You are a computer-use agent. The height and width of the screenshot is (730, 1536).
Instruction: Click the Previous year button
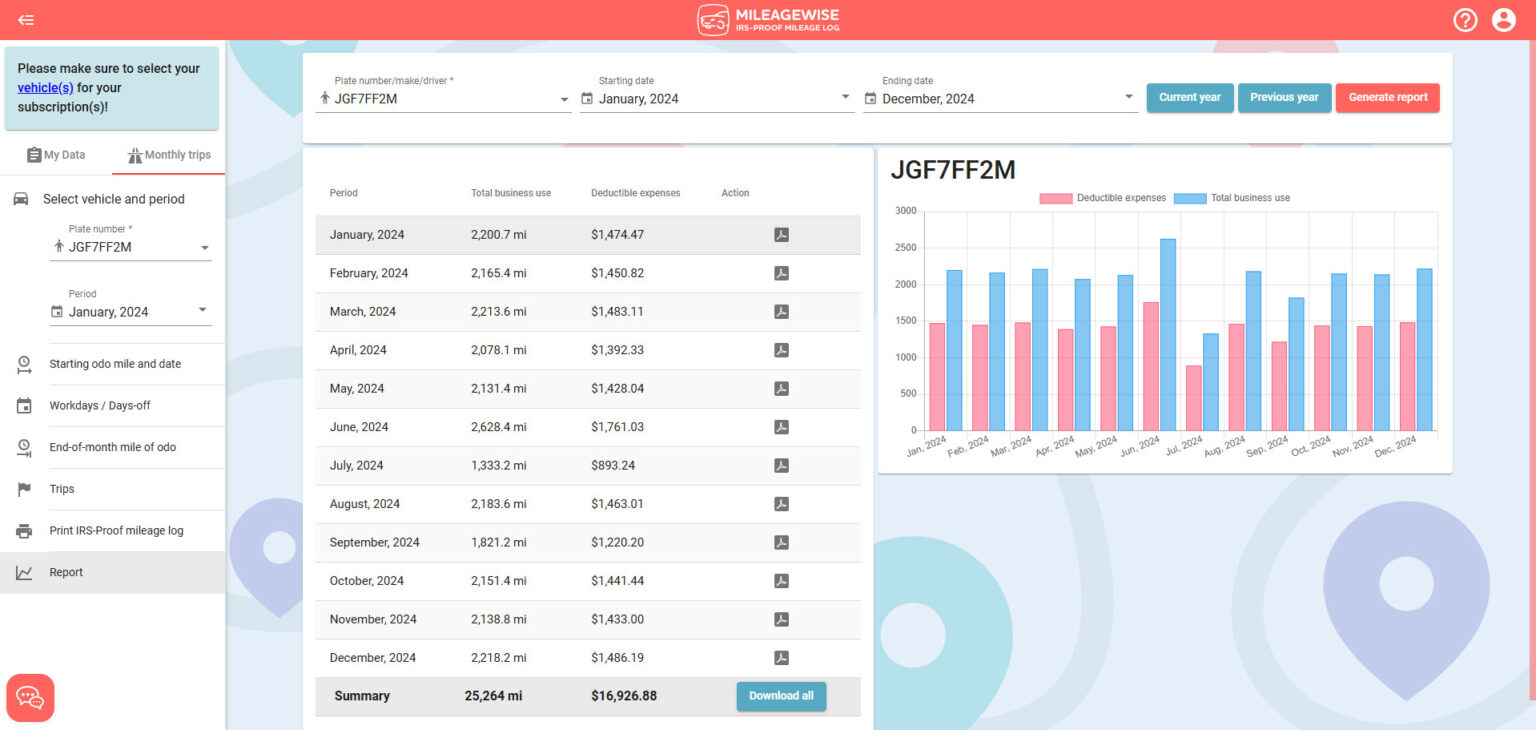pos(1284,98)
